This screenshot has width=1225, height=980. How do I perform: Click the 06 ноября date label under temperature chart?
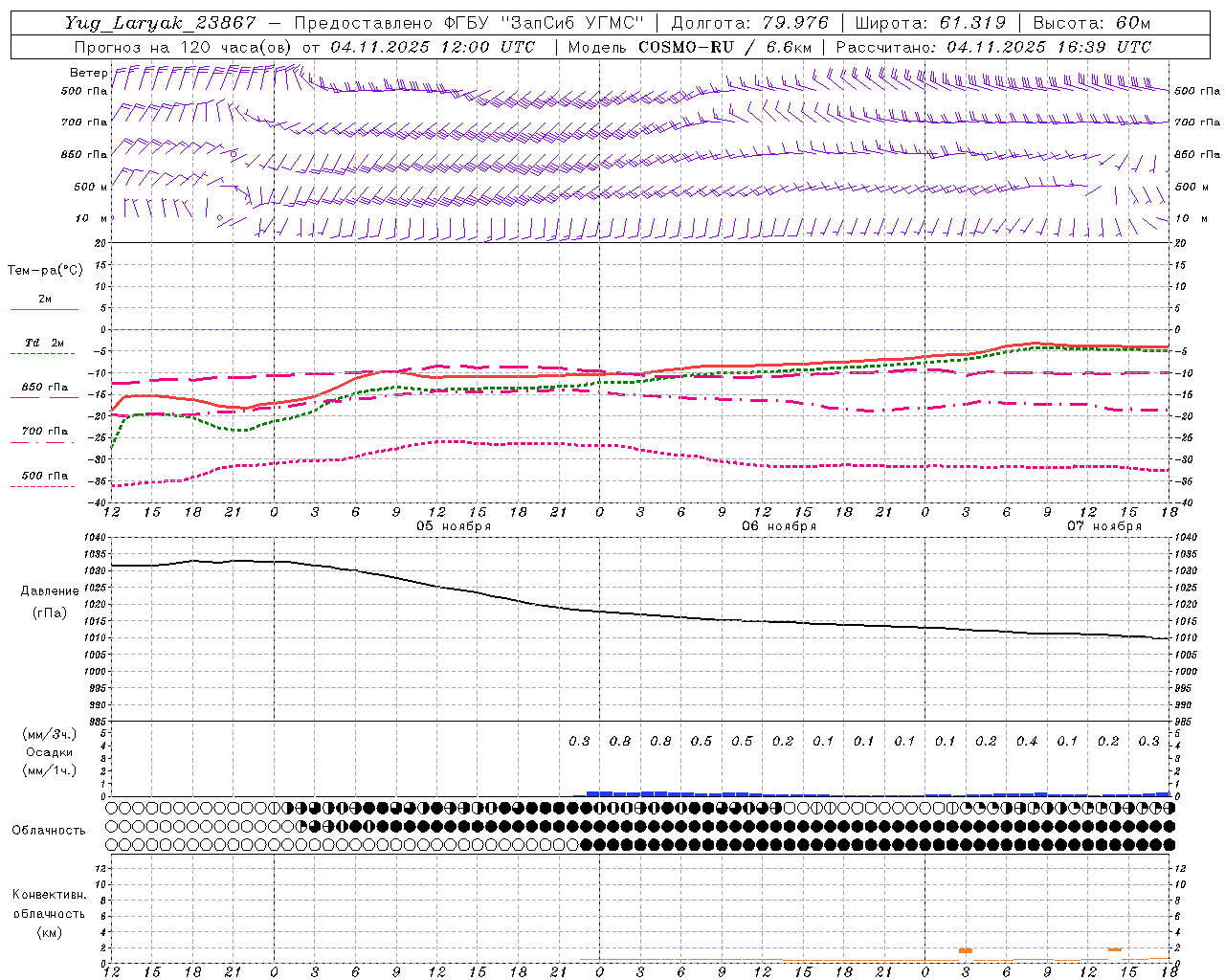tap(779, 526)
